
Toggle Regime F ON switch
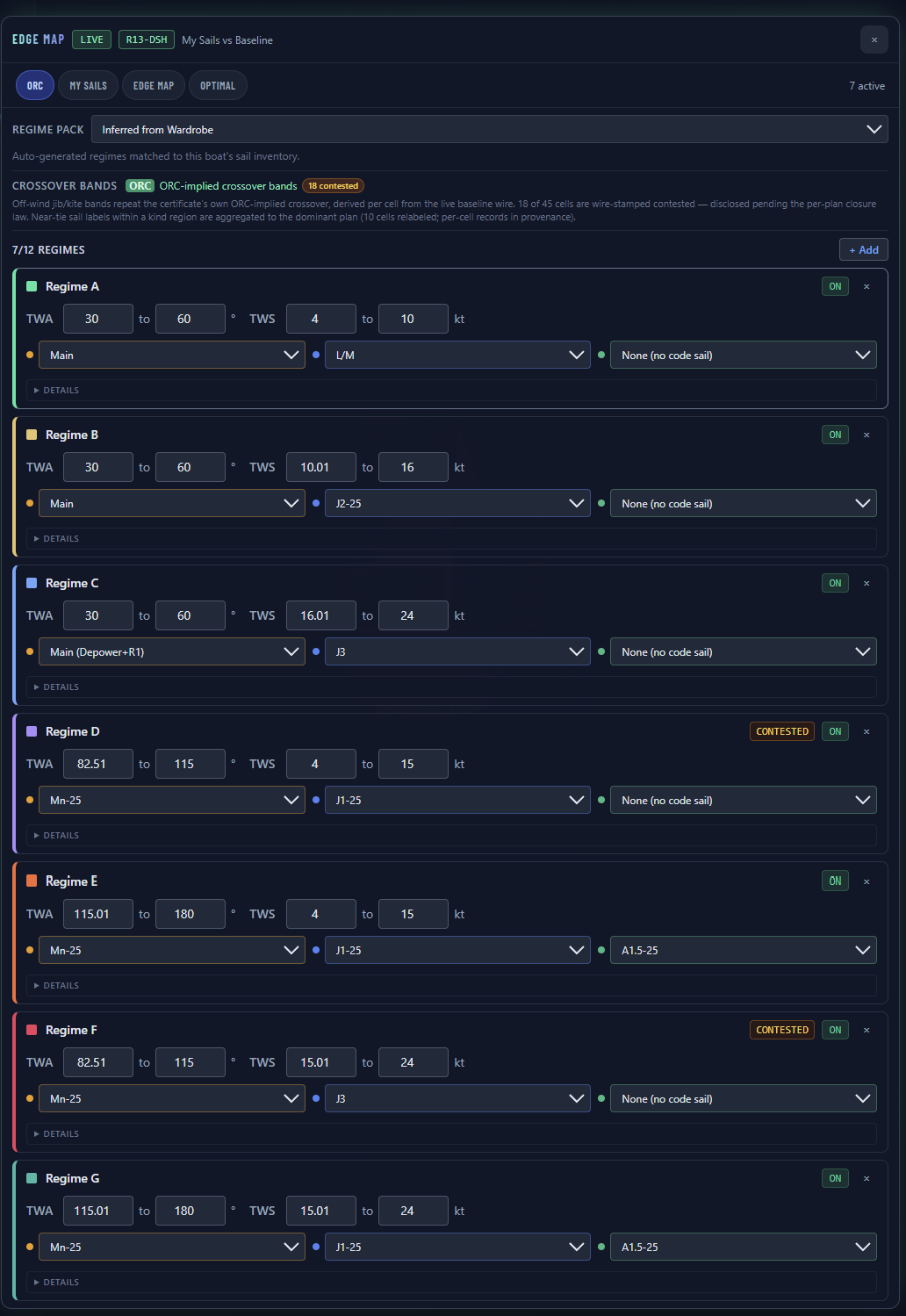point(835,1030)
